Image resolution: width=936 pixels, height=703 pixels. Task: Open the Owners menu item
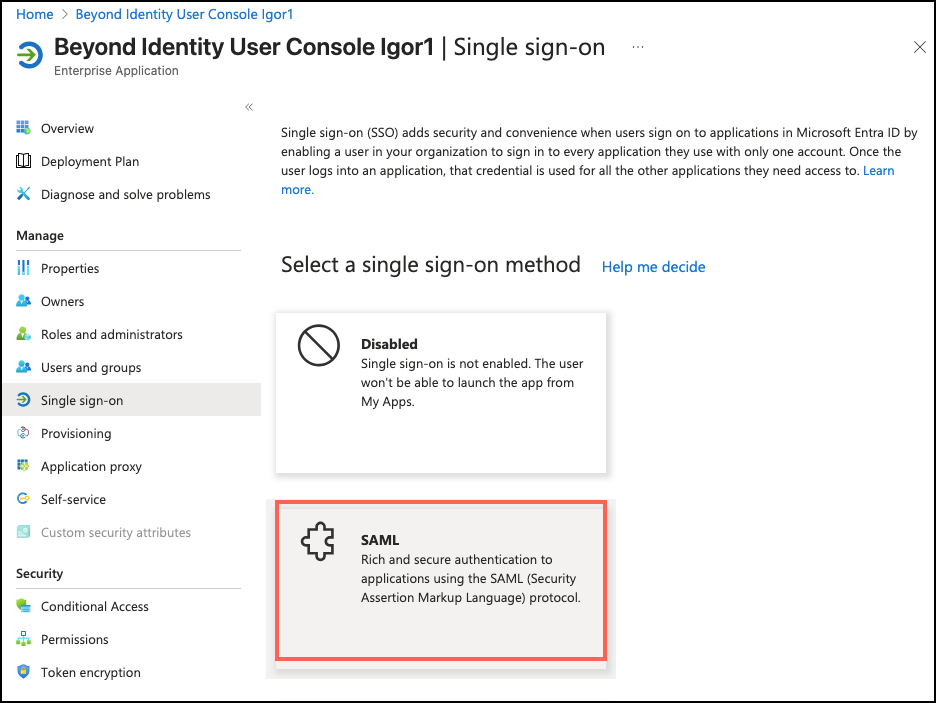62,301
